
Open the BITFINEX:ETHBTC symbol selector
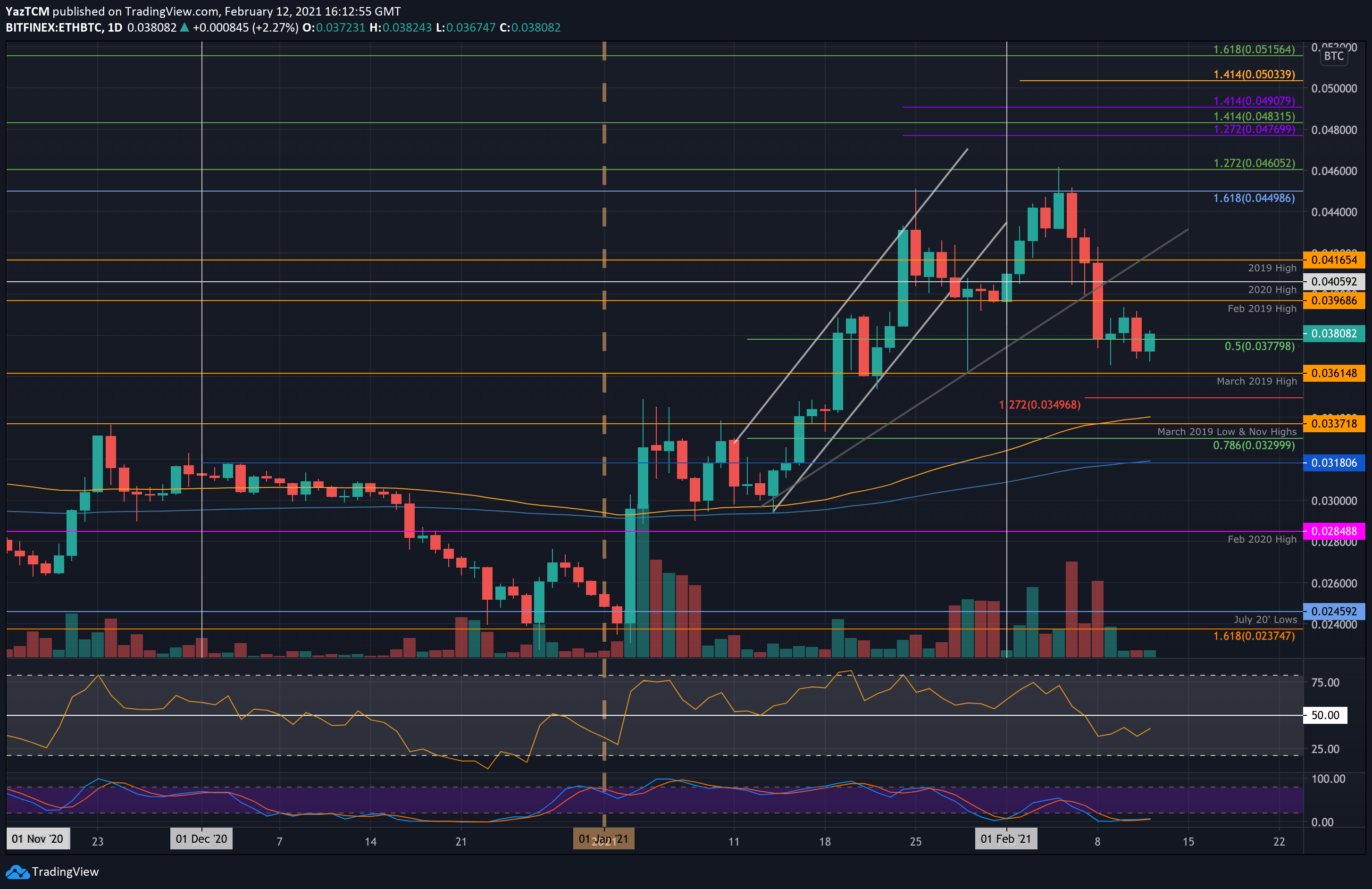pyautogui.click(x=55, y=27)
